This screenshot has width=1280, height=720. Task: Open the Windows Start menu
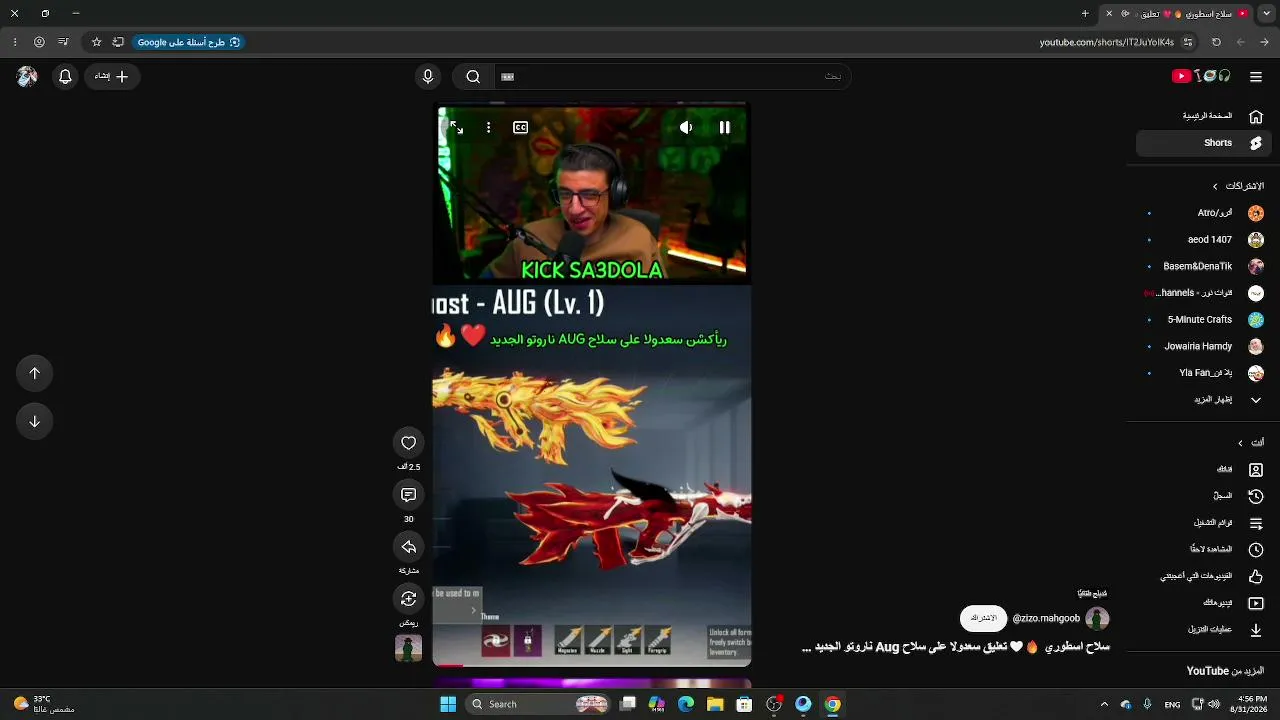[x=448, y=704]
